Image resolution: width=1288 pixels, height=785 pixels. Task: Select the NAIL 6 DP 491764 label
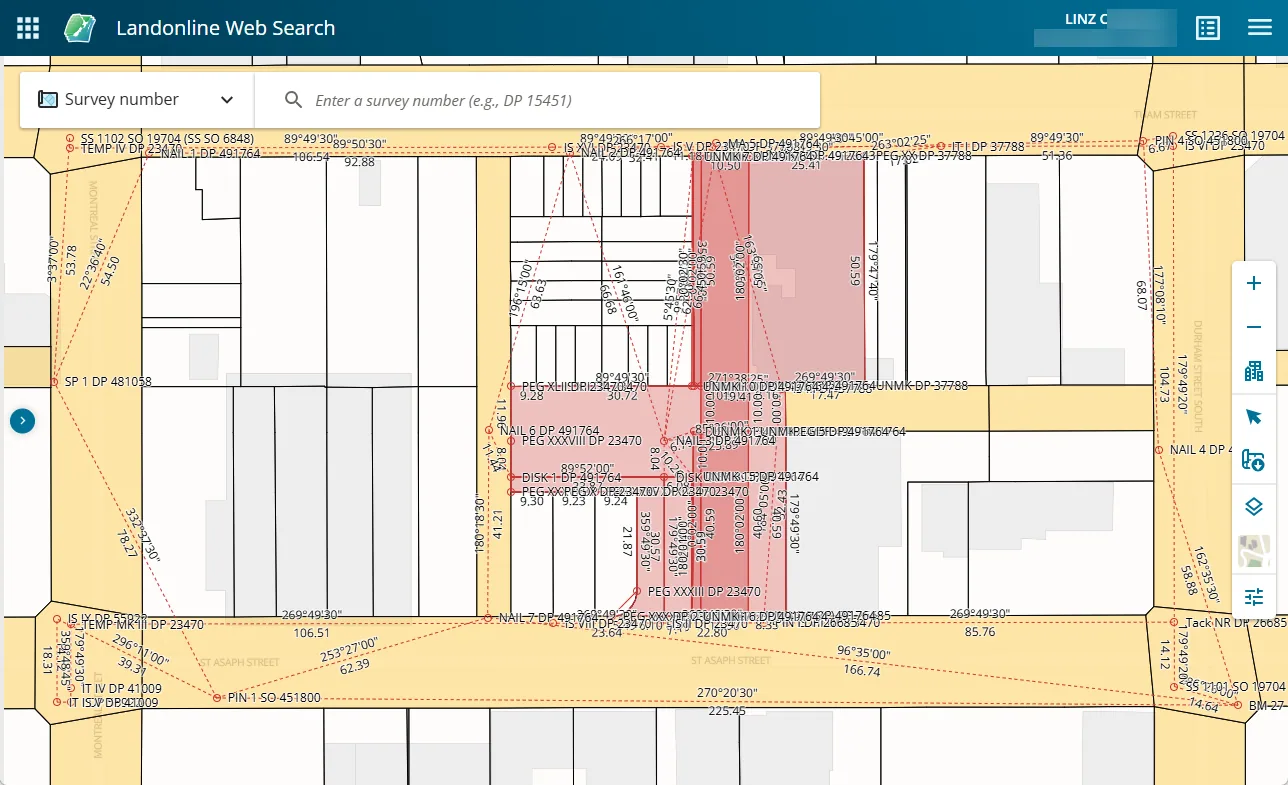pos(549,431)
